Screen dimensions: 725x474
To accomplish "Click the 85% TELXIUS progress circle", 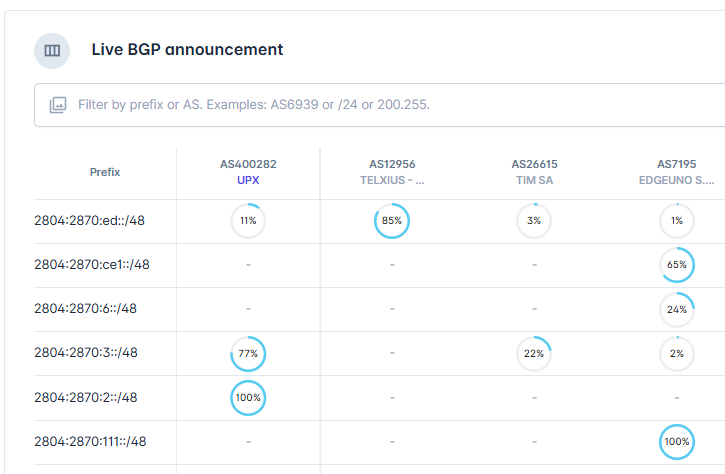I will (x=392, y=221).
